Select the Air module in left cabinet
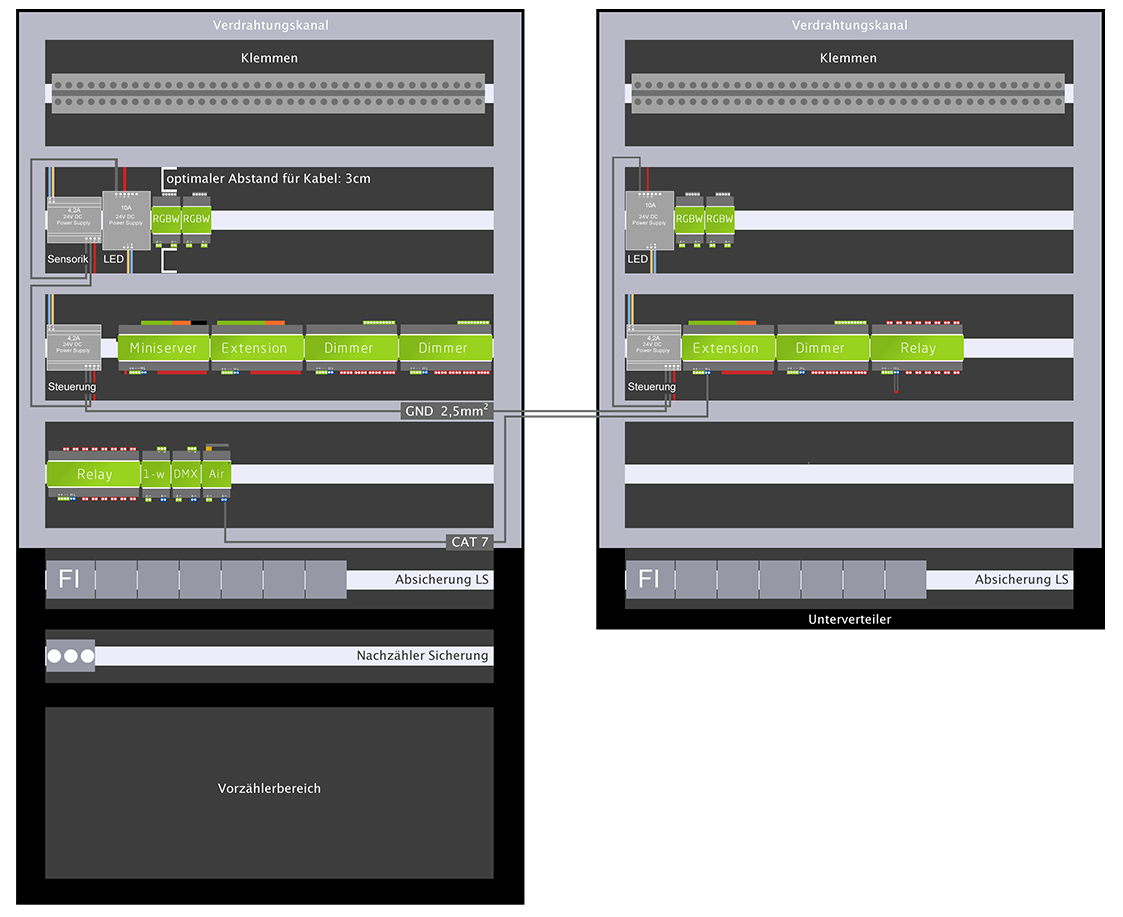Image resolution: width=1123 pixels, height=917 pixels. point(216,474)
